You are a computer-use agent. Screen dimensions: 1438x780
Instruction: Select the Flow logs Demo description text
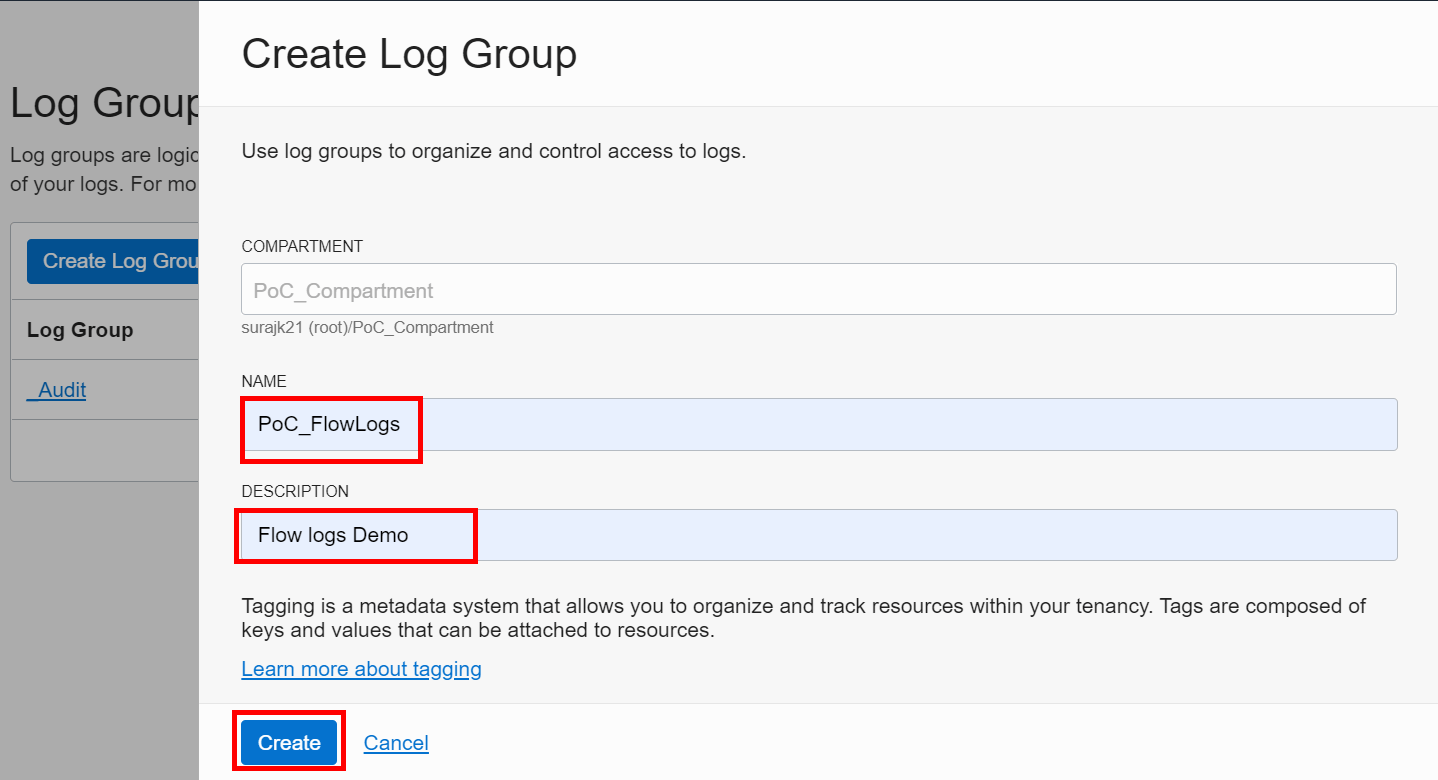354,534
